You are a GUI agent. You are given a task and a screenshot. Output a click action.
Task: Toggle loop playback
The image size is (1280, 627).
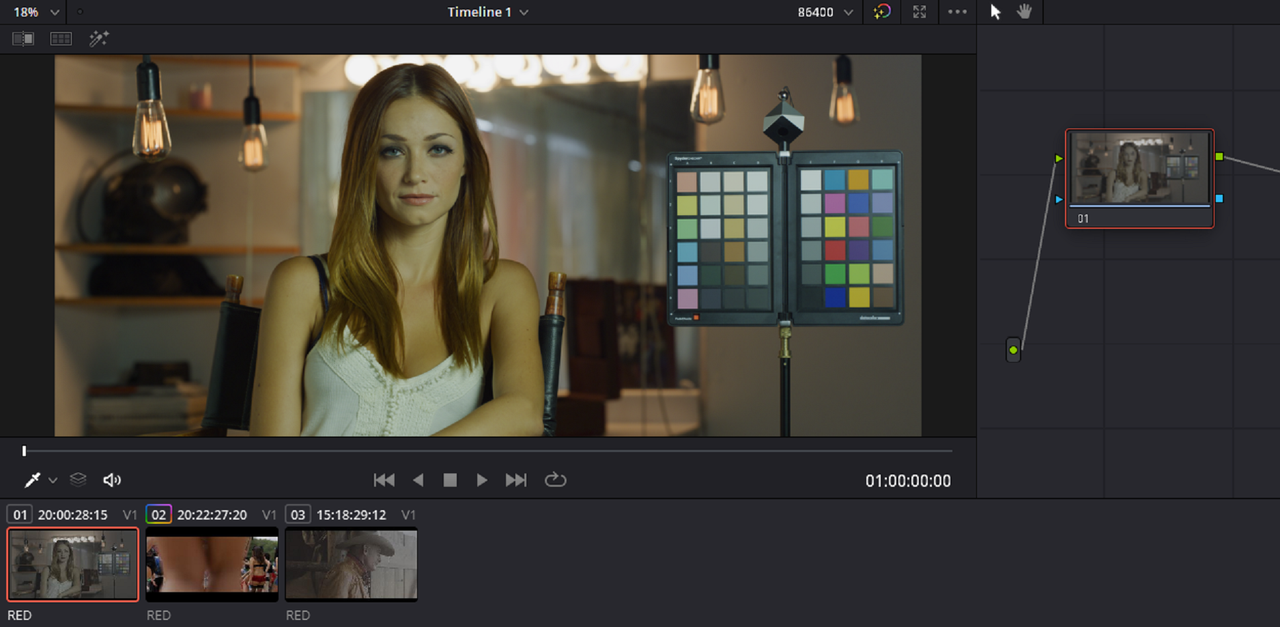pyautogui.click(x=555, y=480)
